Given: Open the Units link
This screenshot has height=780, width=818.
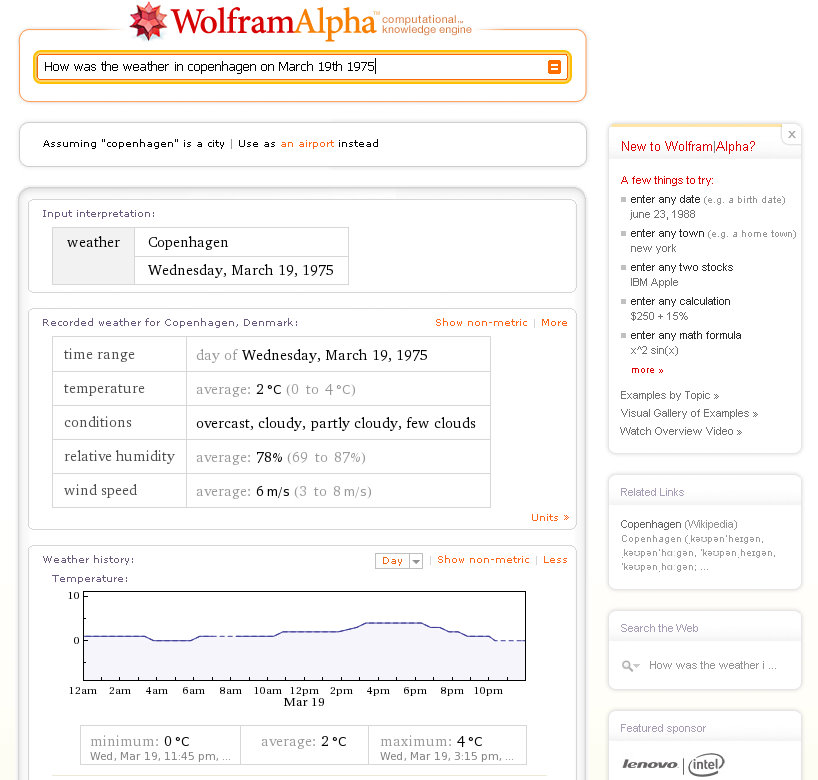Looking at the screenshot, I should pyautogui.click(x=550, y=518).
